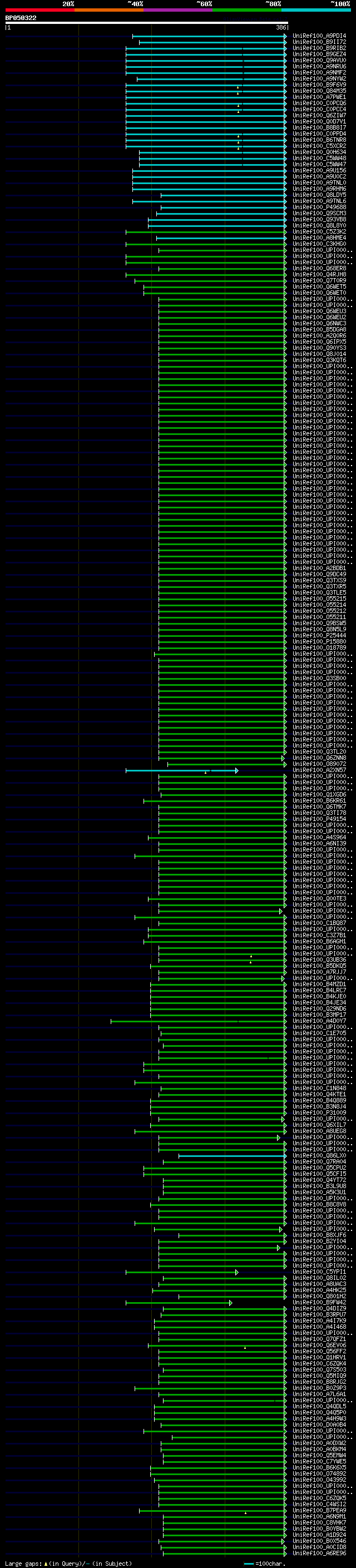The height and width of the screenshot is (1568, 356).
Task: Click the cyan ~100% identity legend segment
Action: point(316,10)
